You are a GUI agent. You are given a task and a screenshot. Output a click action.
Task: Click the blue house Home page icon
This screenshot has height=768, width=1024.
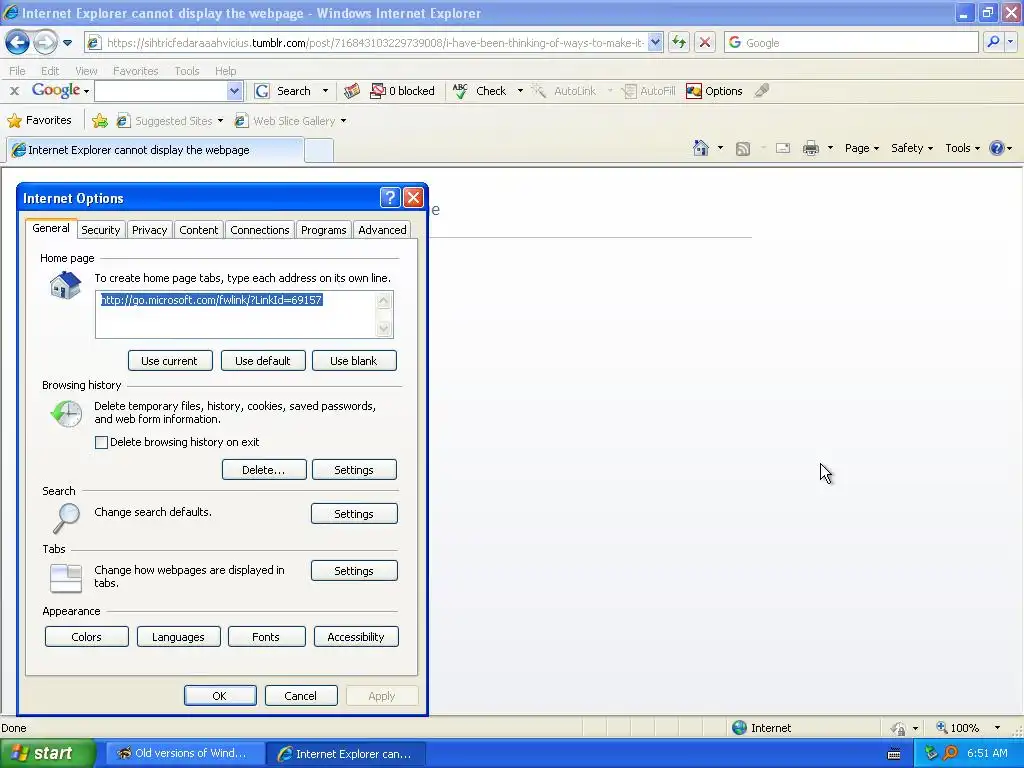click(65, 285)
